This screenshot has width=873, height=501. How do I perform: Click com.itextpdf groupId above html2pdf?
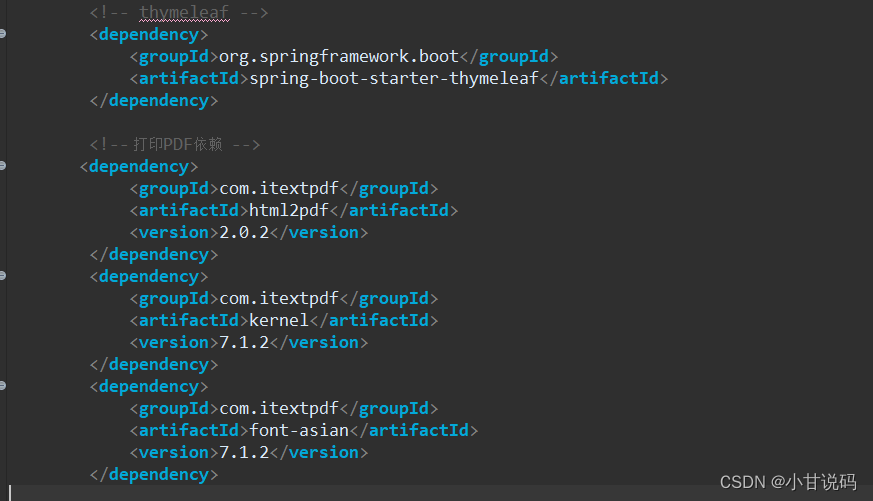click(279, 188)
